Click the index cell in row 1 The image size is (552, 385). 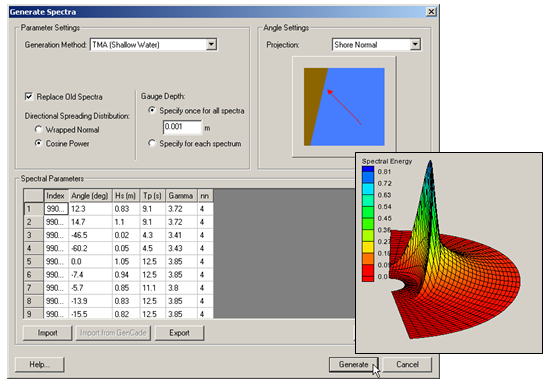tap(56, 209)
